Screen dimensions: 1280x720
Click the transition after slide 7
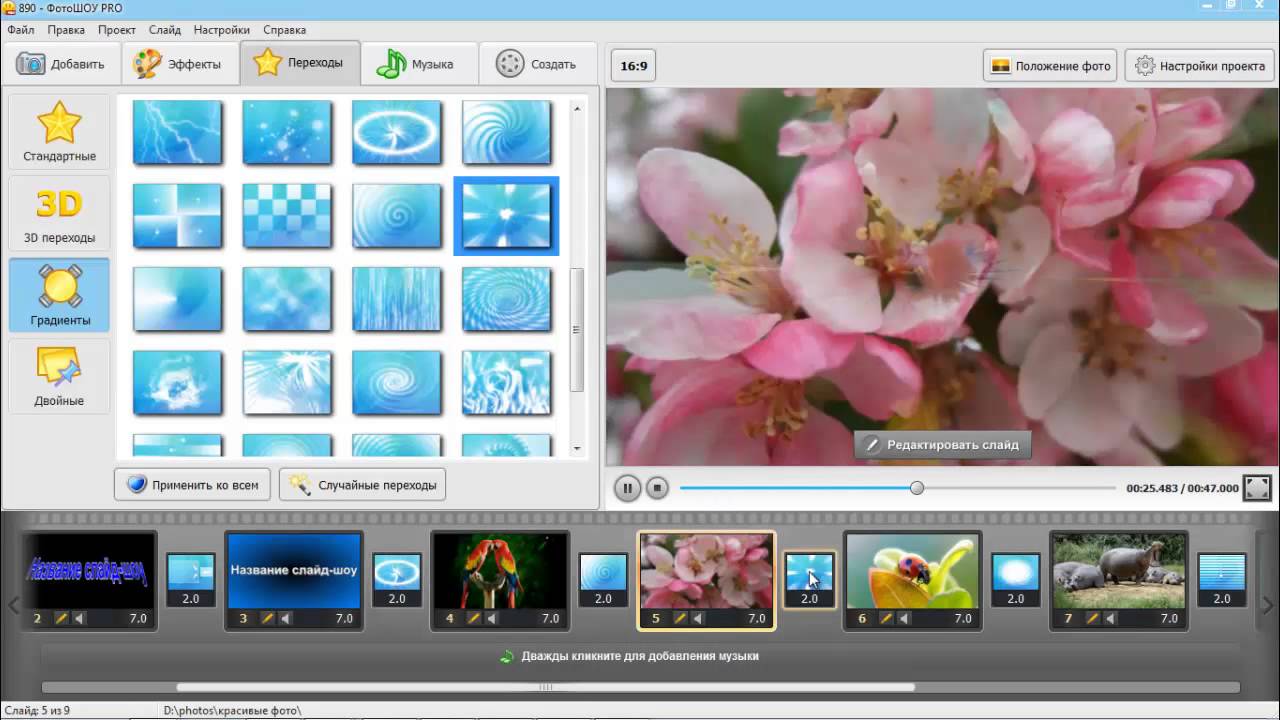coord(1222,580)
